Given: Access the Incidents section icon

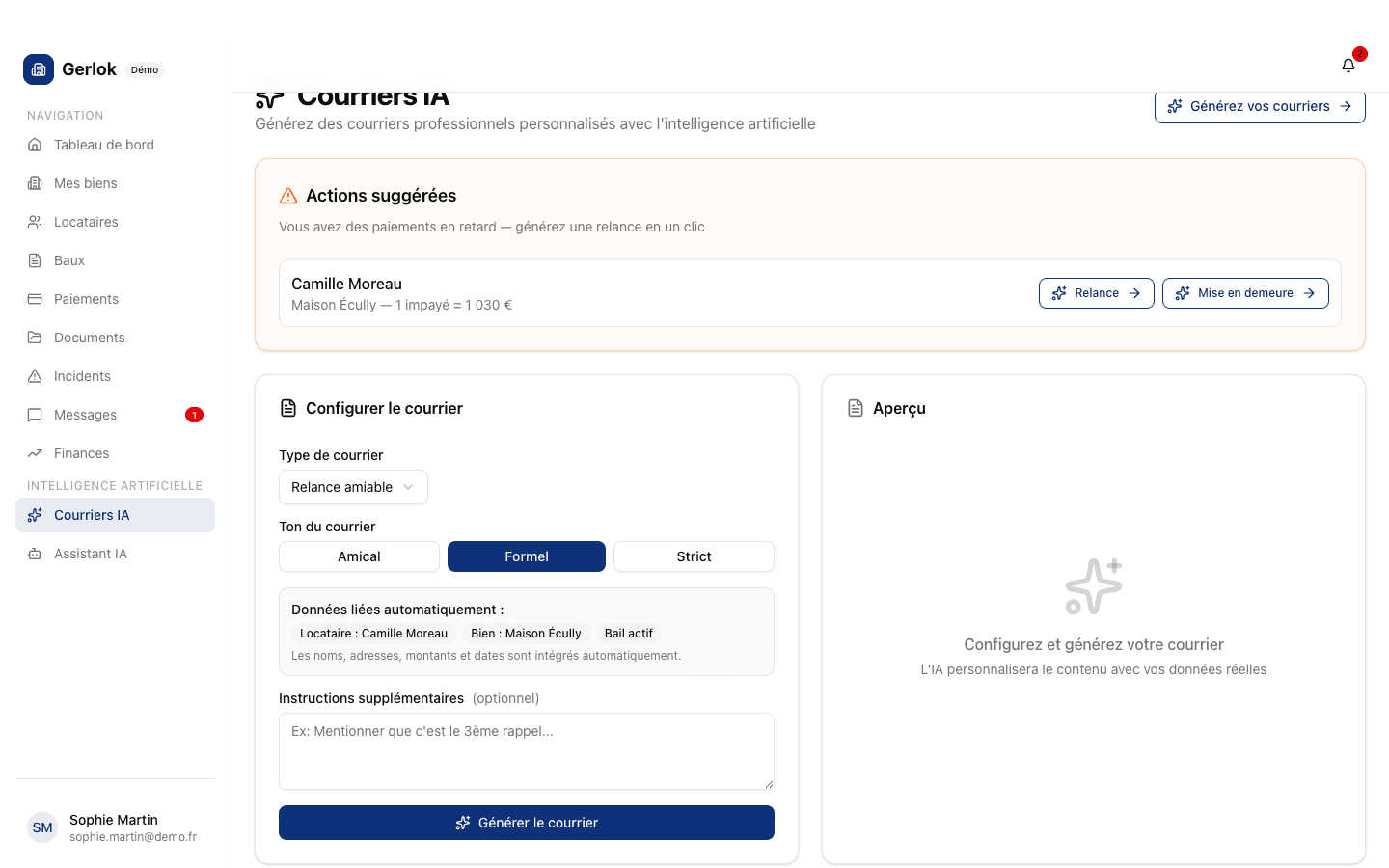Looking at the screenshot, I should pyautogui.click(x=34, y=376).
